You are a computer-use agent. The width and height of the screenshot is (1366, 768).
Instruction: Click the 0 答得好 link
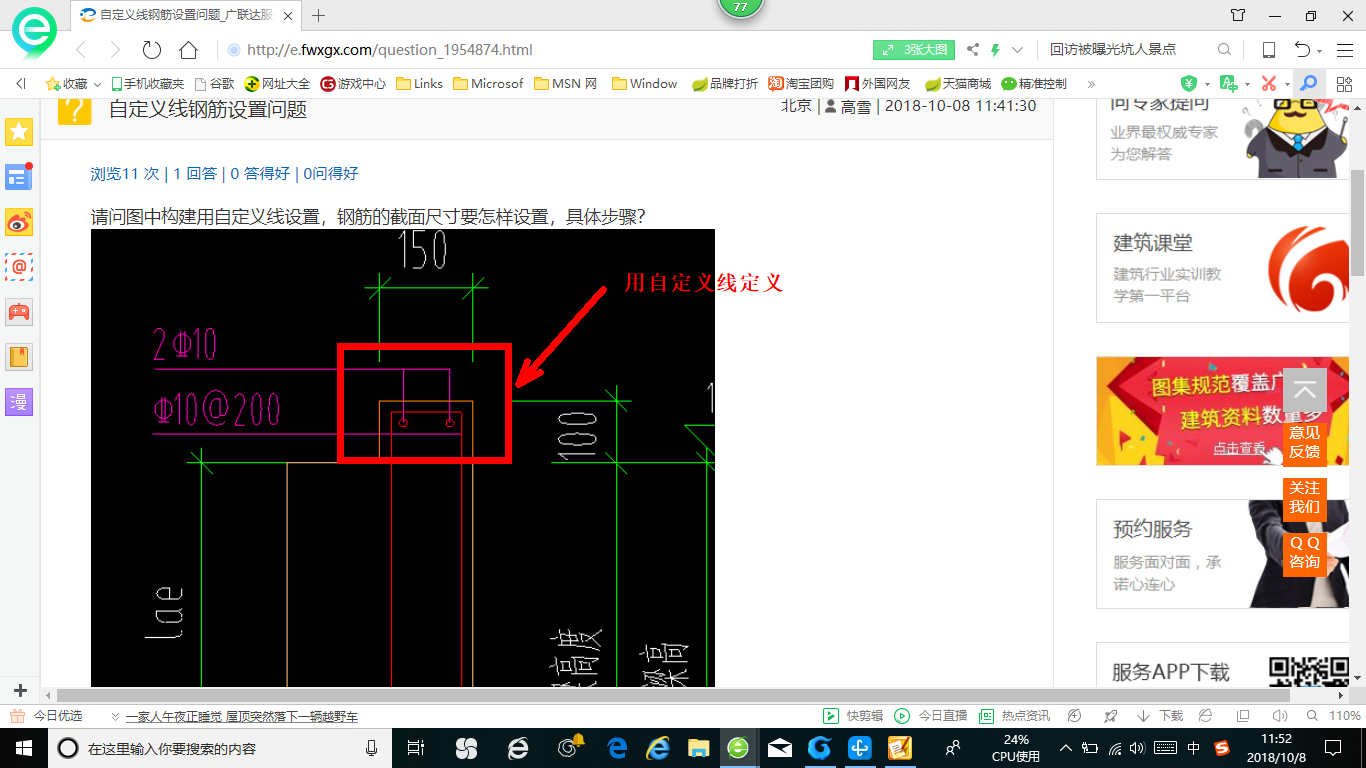coord(260,174)
